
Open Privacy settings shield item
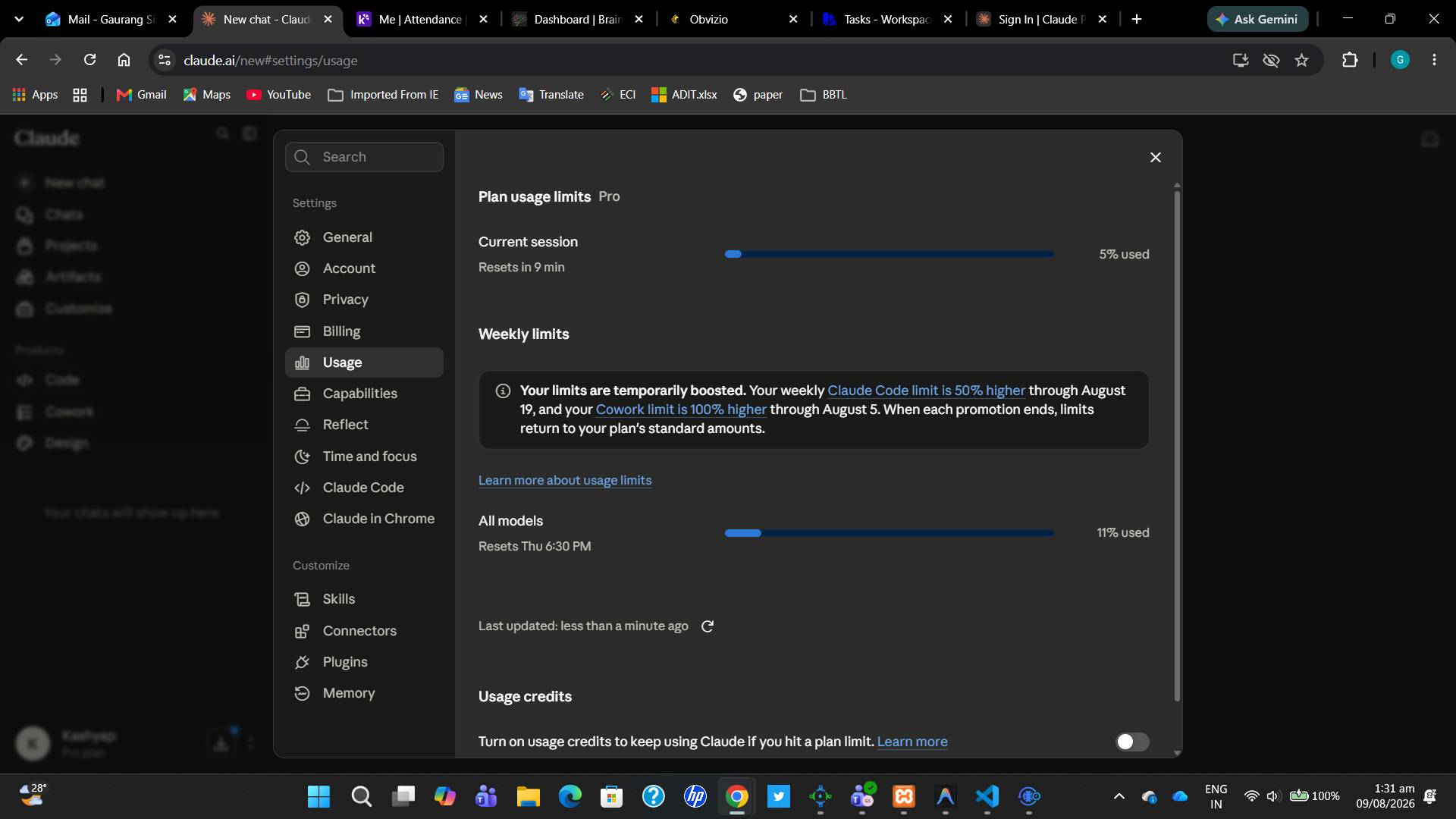(x=364, y=300)
